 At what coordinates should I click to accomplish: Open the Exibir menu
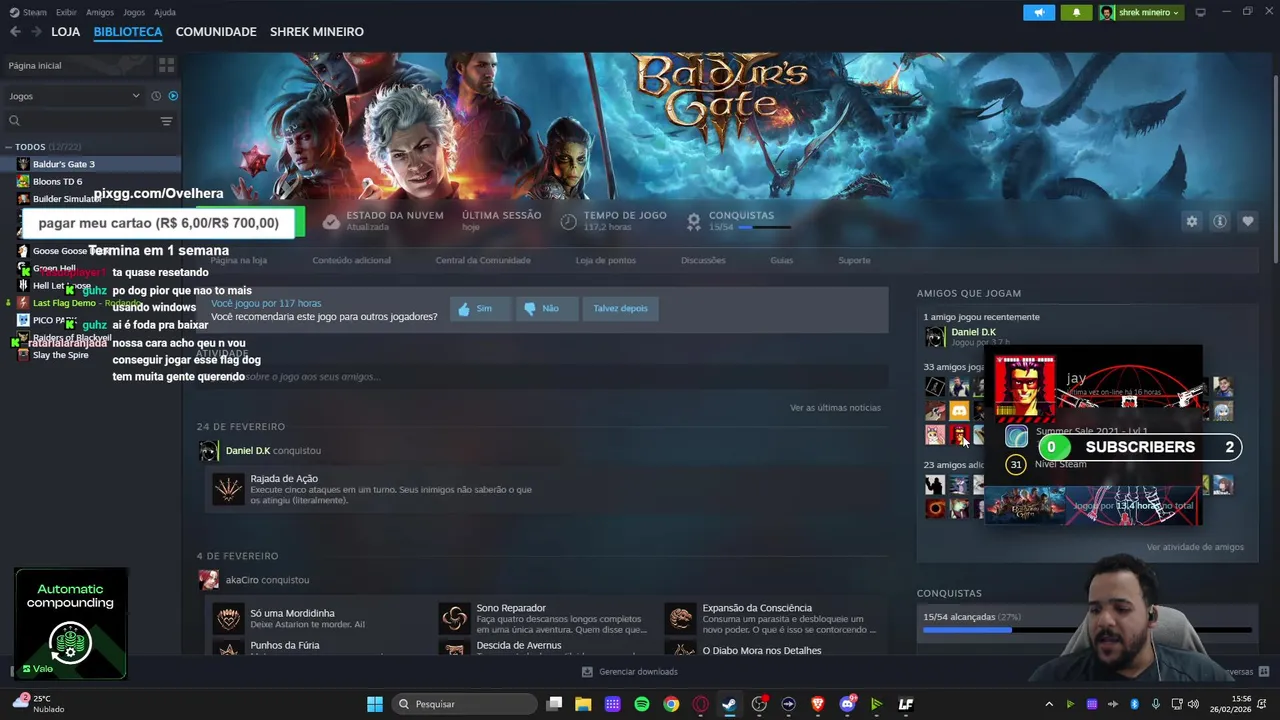coord(66,12)
